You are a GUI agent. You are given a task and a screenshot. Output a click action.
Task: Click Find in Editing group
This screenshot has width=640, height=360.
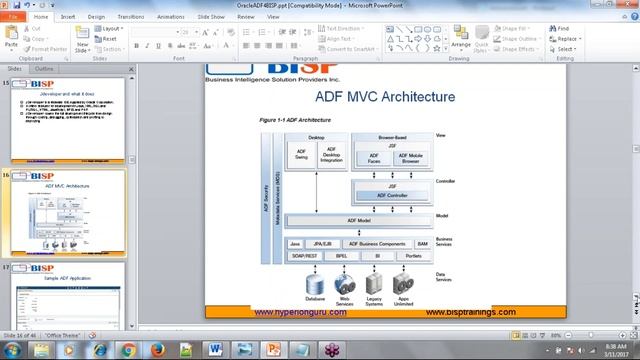[x=559, y=29]
